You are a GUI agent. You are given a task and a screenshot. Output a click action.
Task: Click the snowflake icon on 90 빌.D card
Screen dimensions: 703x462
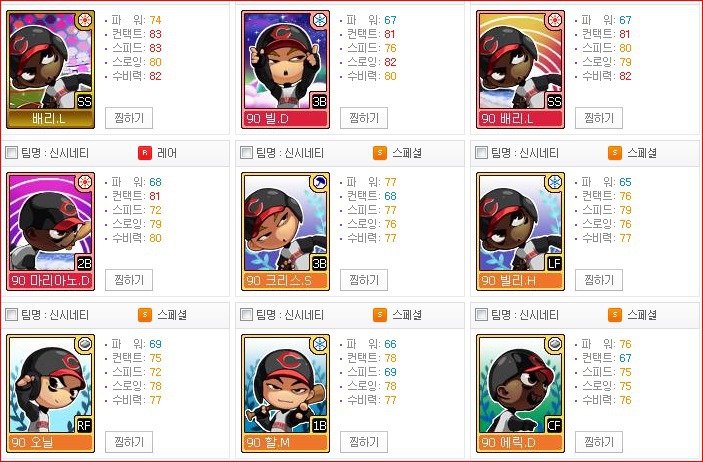pyautogui.click(x=320, y=20)
